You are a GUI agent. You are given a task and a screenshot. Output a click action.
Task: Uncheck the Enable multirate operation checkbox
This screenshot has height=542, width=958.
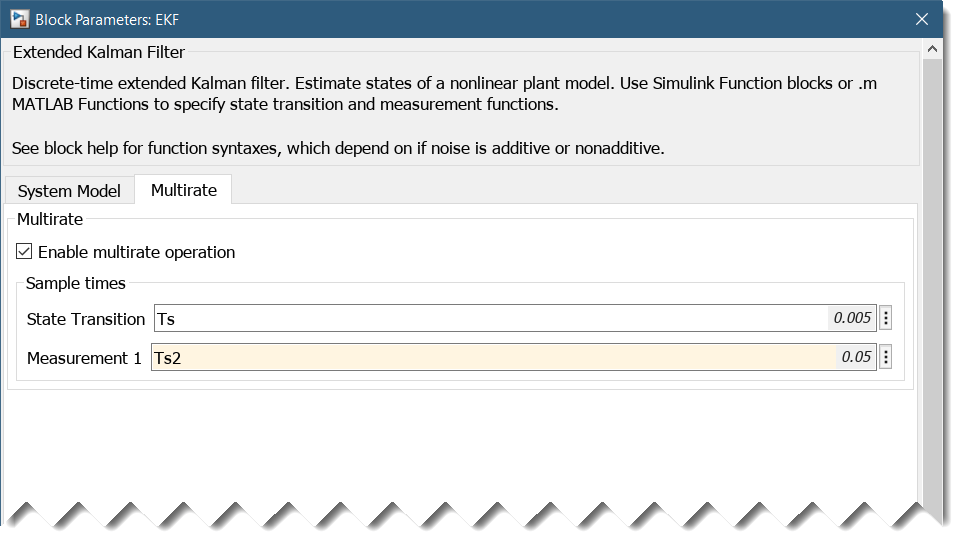(25, 252)
